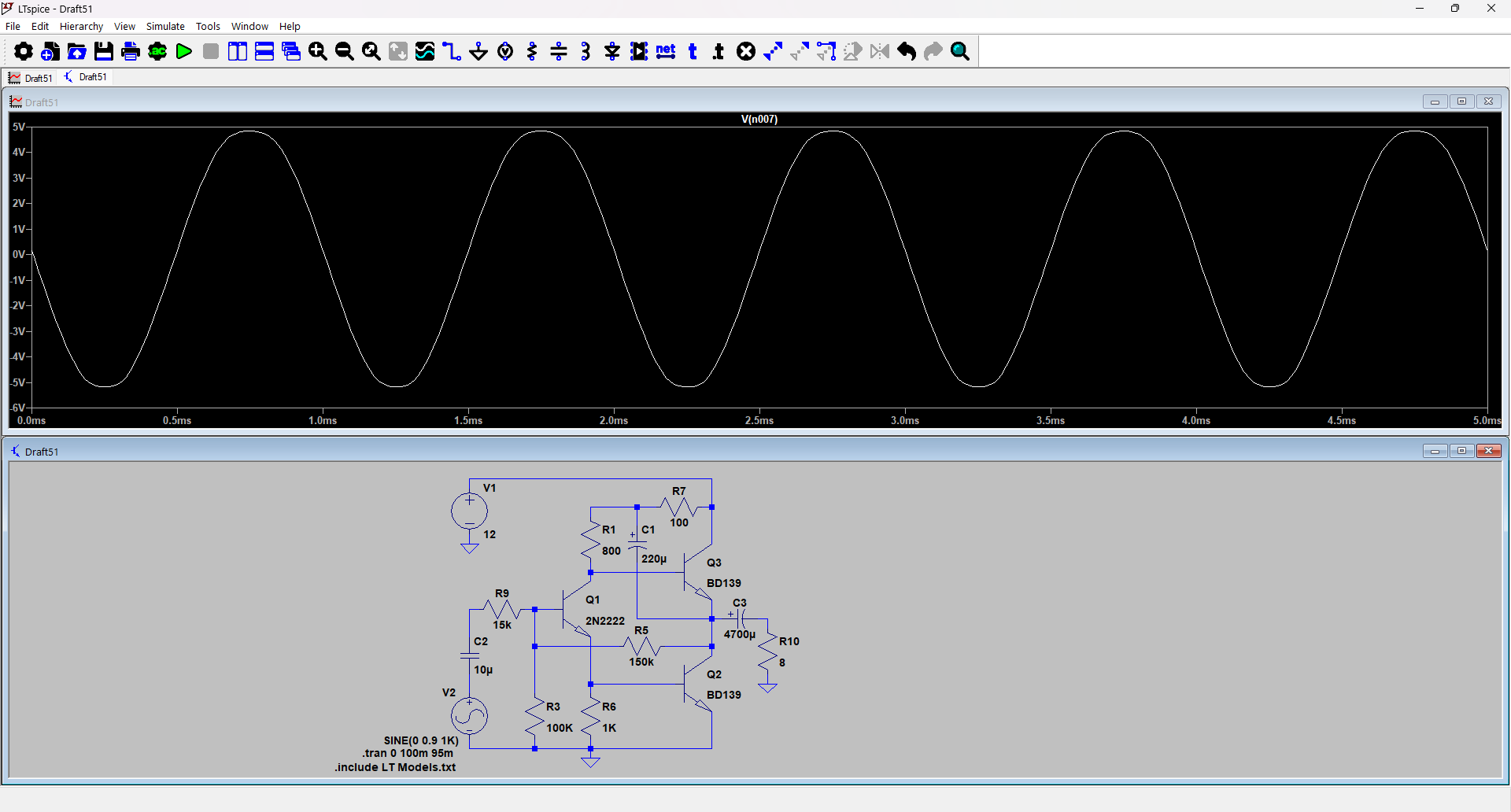Maximize the waveform sub-window
The height and width of the screenshot is (812, 1511).
click(1461, 101)
